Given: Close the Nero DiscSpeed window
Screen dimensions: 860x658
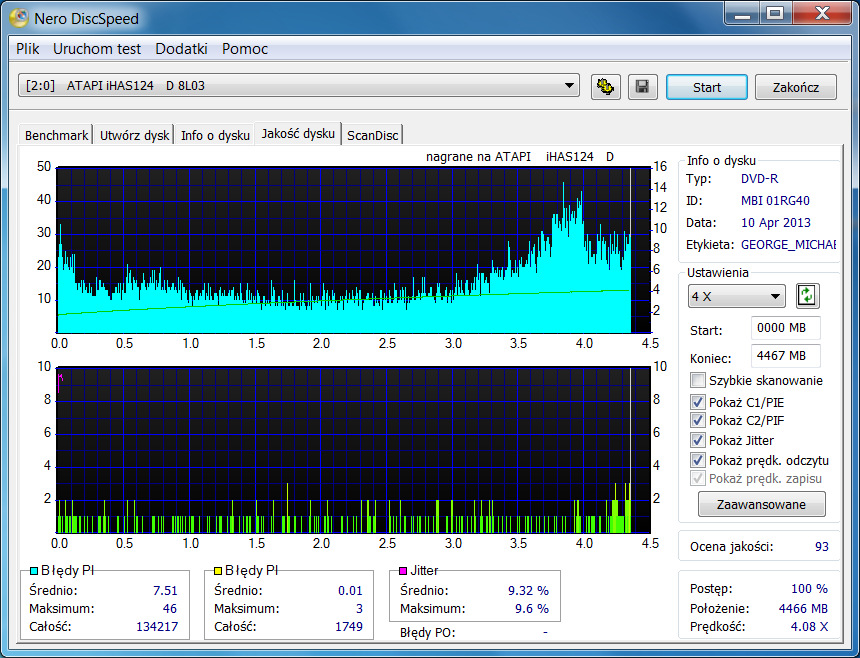Looking at the screenshot, I should point(822,13).
